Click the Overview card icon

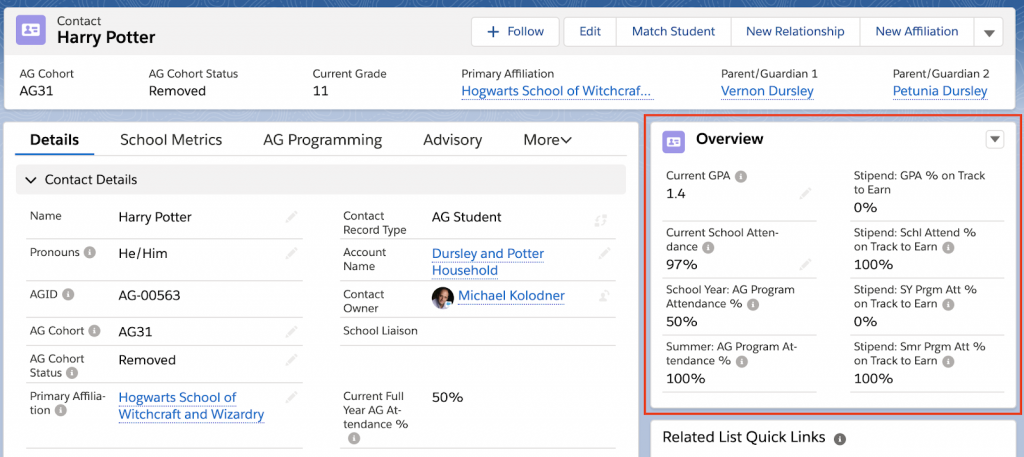click(x=673, y=142)
